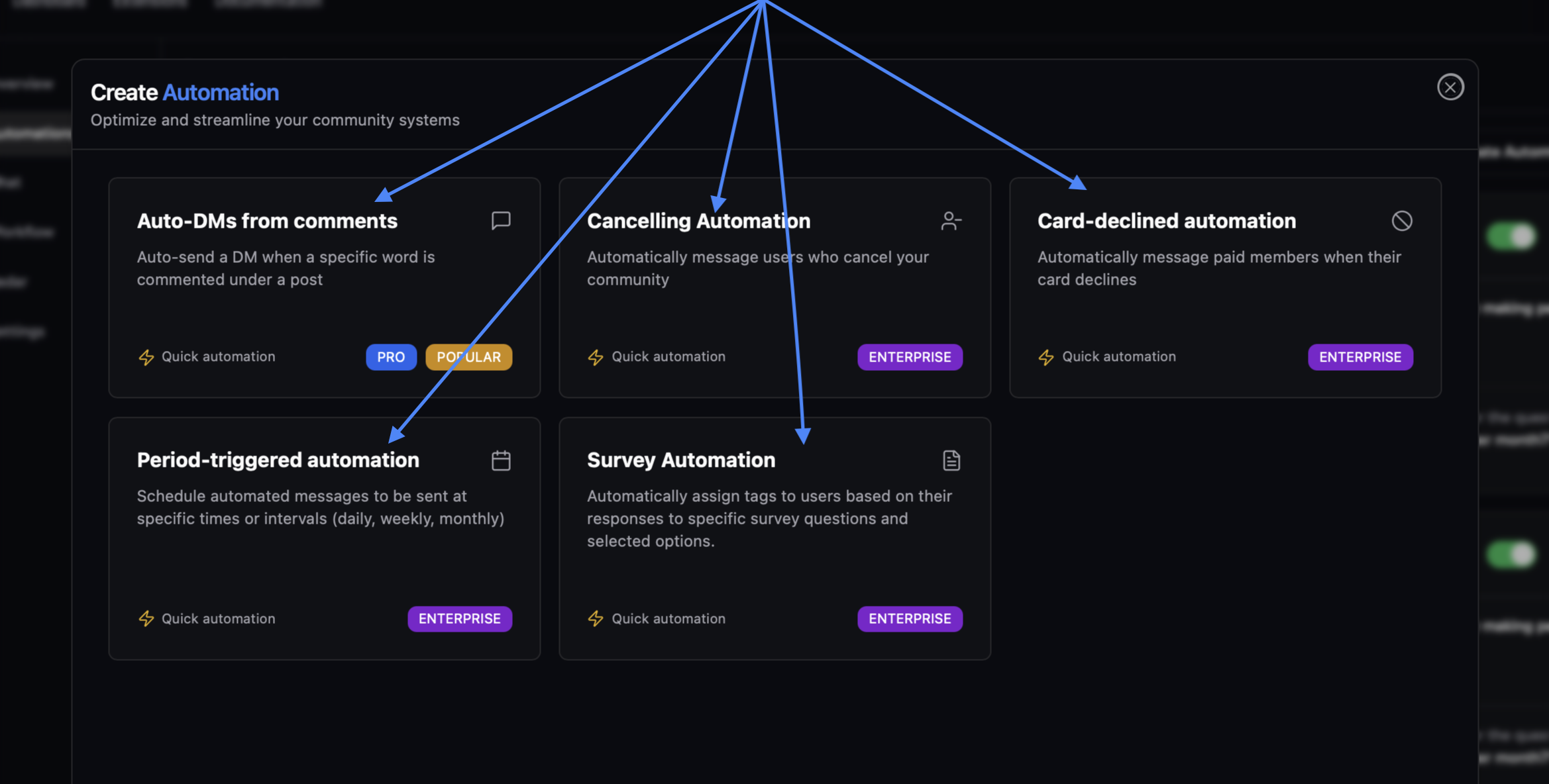This screenshot has width=1549, height=784.
Task: Close the Create Automation dialog
Action: point(1450,87)
